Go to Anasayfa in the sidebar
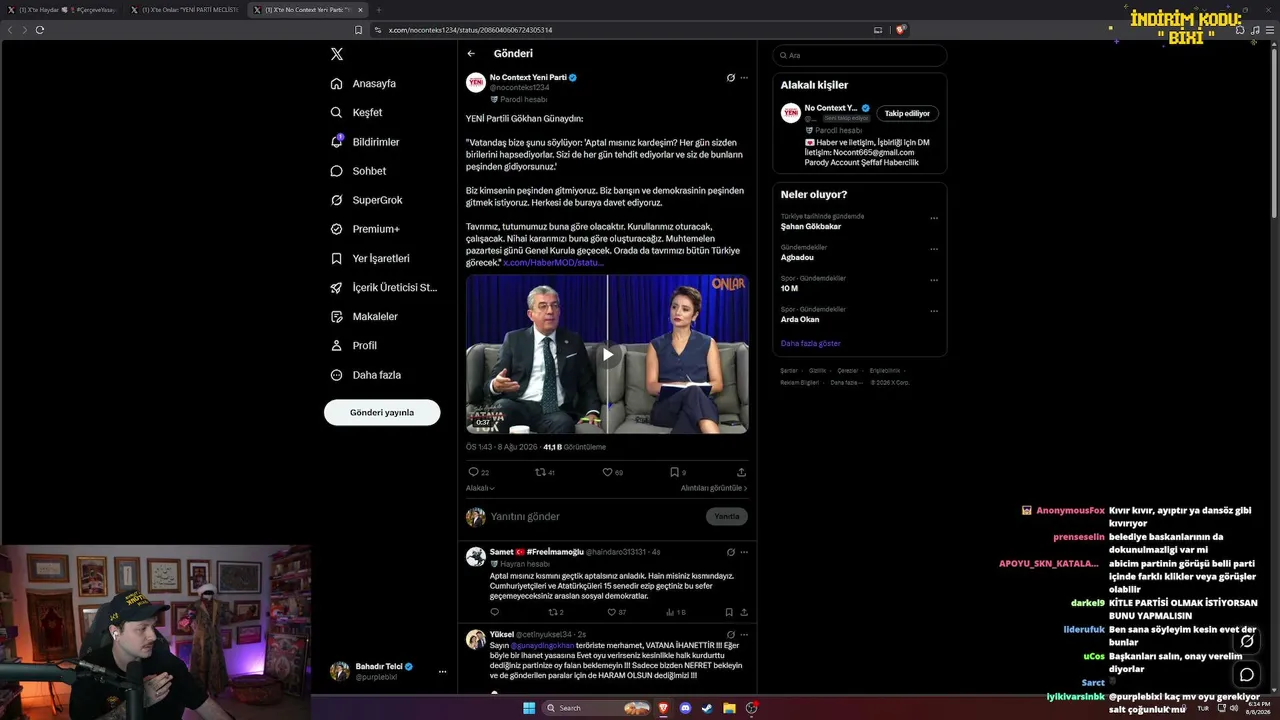This screenshot has width=1280, height=720. 364,84
